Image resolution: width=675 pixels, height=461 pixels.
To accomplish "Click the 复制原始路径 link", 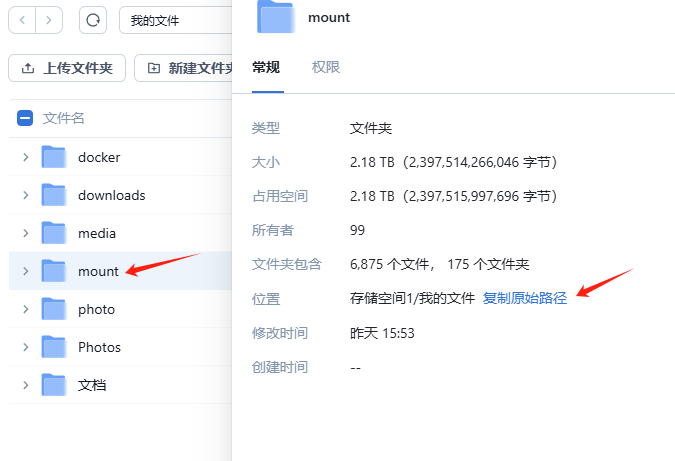I will point(524,298).
